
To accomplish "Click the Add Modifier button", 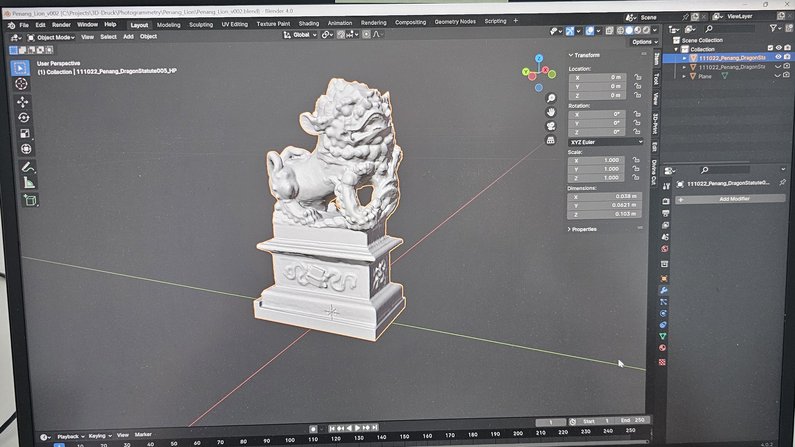I will point(734,199).
